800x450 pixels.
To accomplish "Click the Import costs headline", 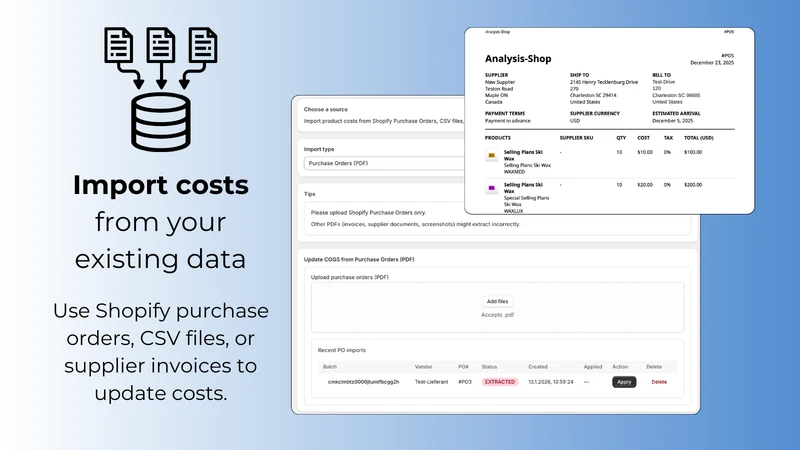I will (161, 185).
